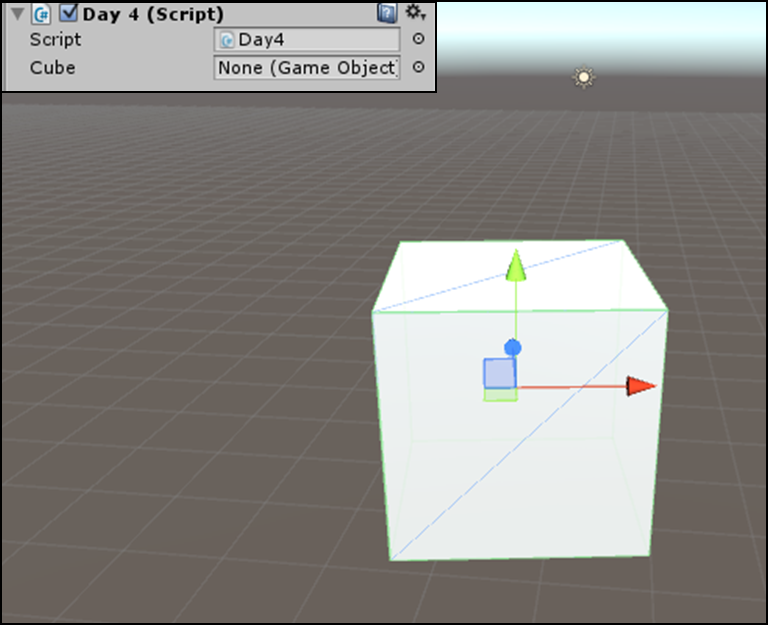Open object picker for Cube field
Viewport: 768px width, 625px height.
pos(418,67)
